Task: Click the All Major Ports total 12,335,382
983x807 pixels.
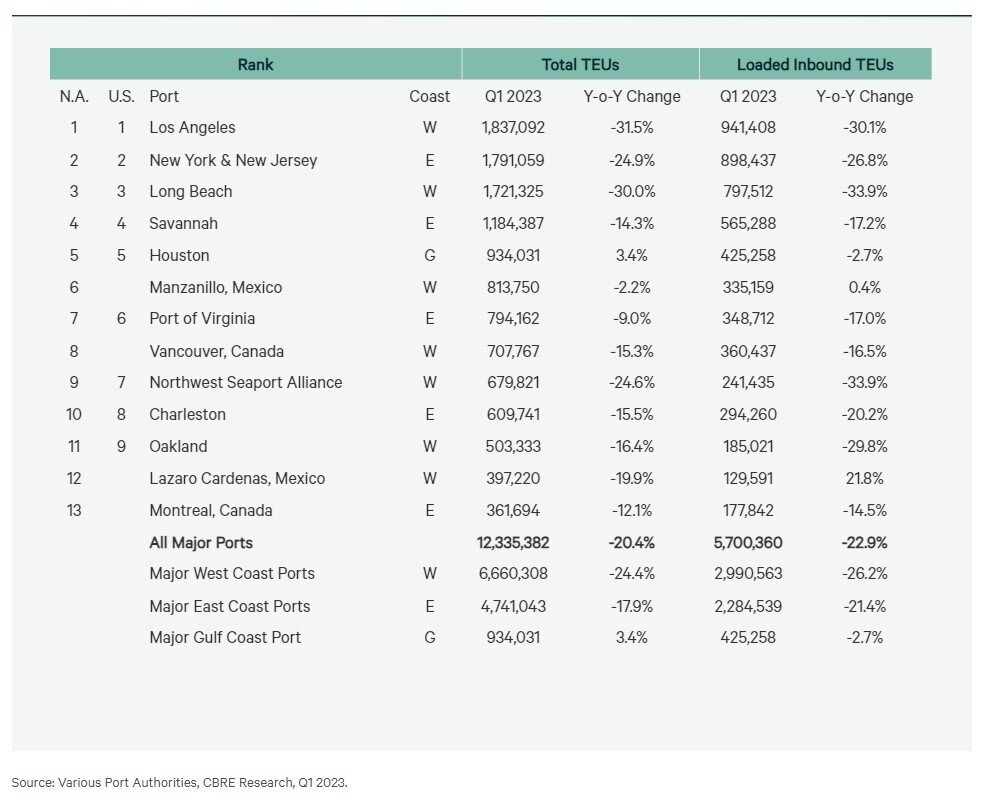Action: [513, 543]
